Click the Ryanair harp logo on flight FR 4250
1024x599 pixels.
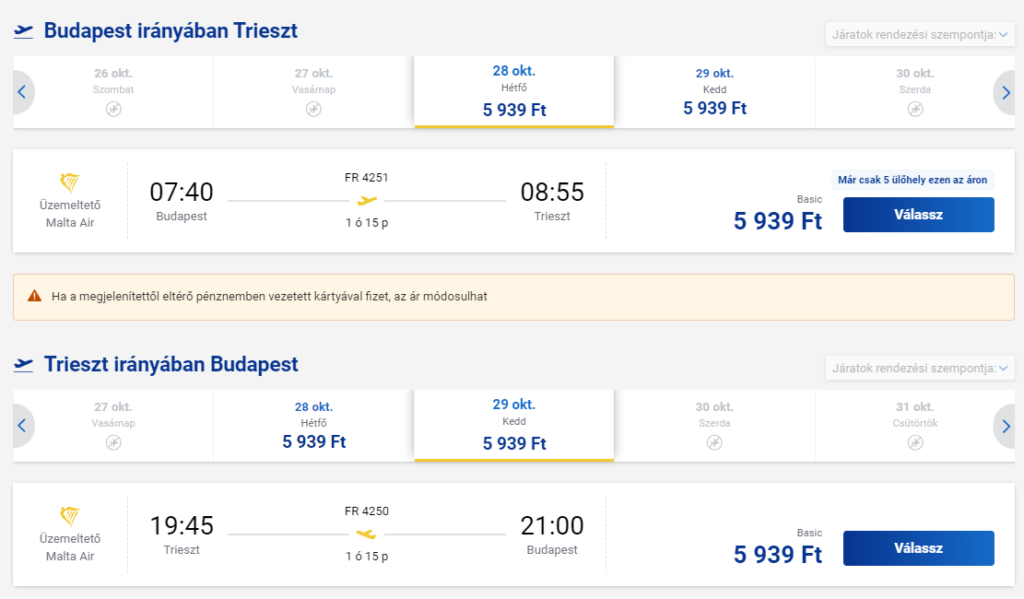pos(70,516)
